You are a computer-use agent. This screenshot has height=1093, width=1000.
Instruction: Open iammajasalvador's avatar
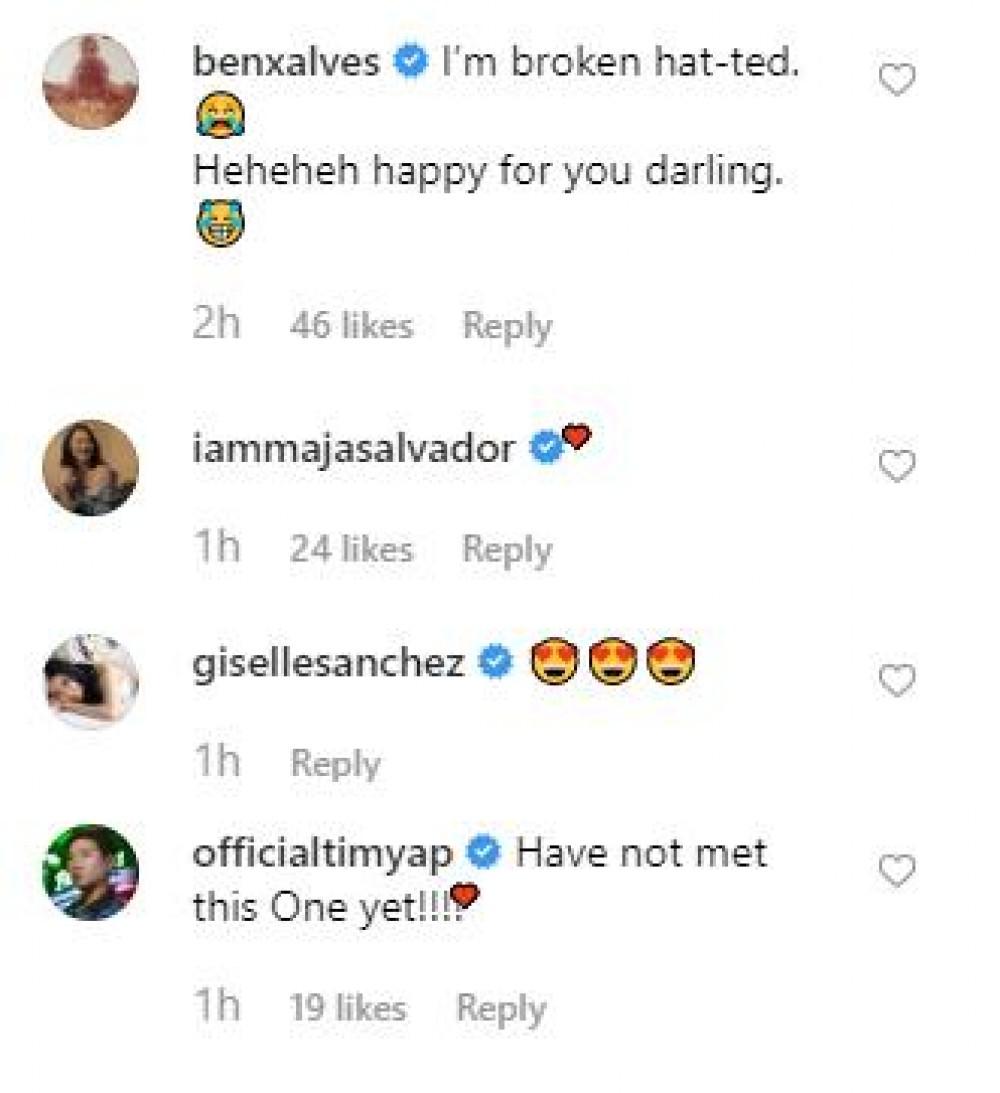point(90,467)
